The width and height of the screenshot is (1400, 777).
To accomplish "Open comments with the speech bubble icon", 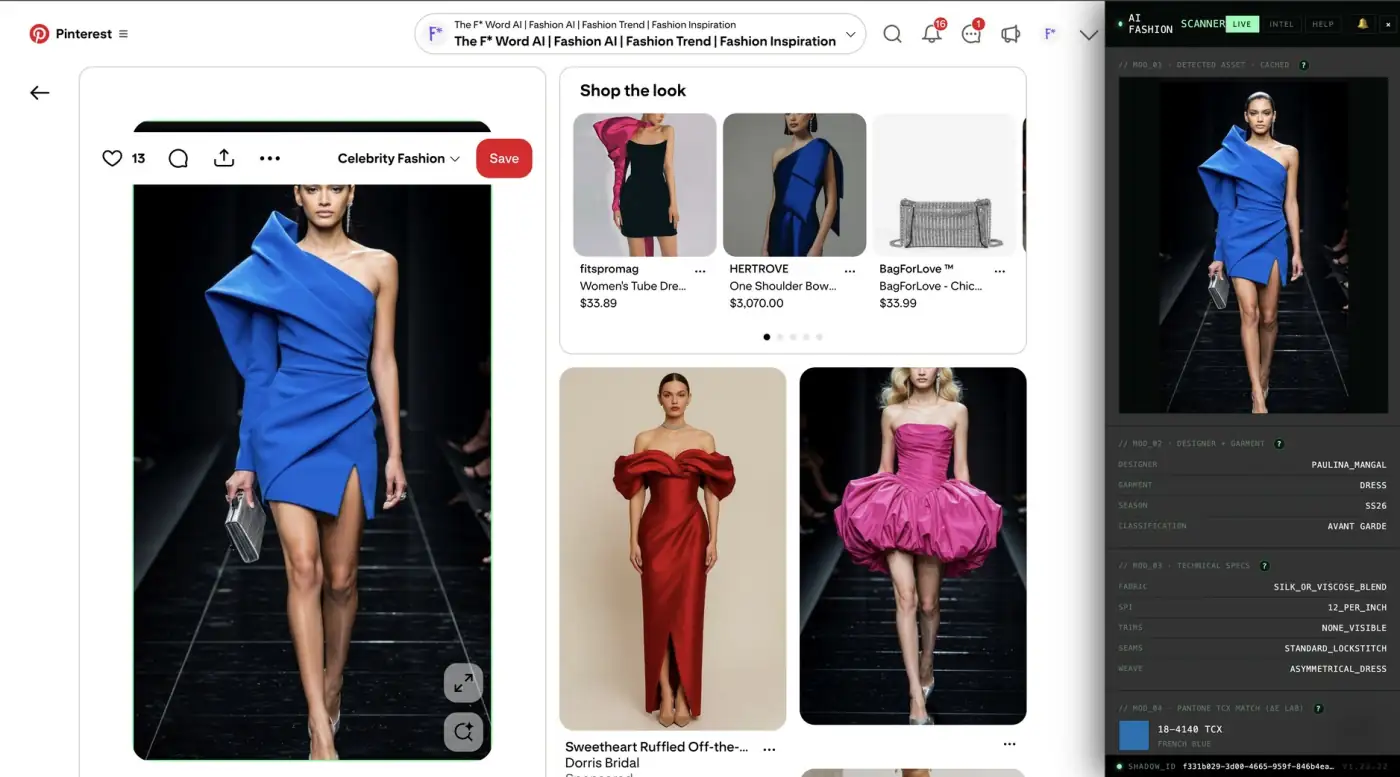I will (178, 158).
